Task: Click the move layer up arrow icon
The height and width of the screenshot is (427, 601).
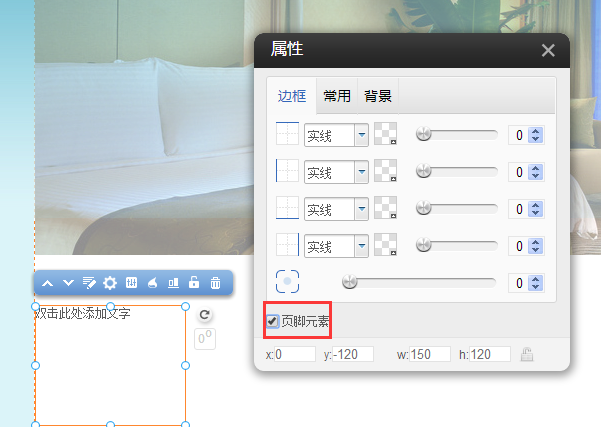Action: (x=47, y=284)
